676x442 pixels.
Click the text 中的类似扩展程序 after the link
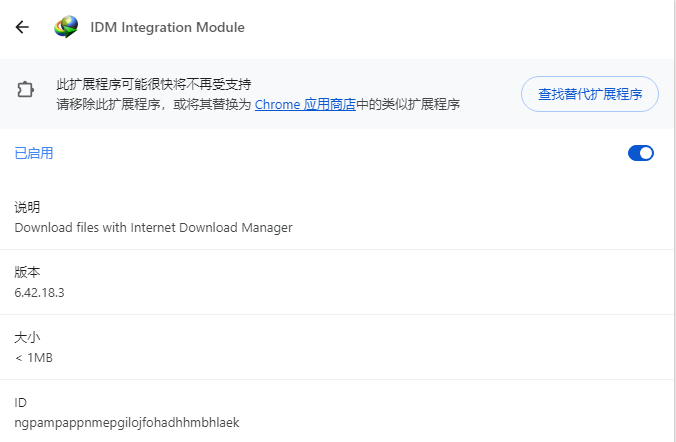click(x=408, y=104)
